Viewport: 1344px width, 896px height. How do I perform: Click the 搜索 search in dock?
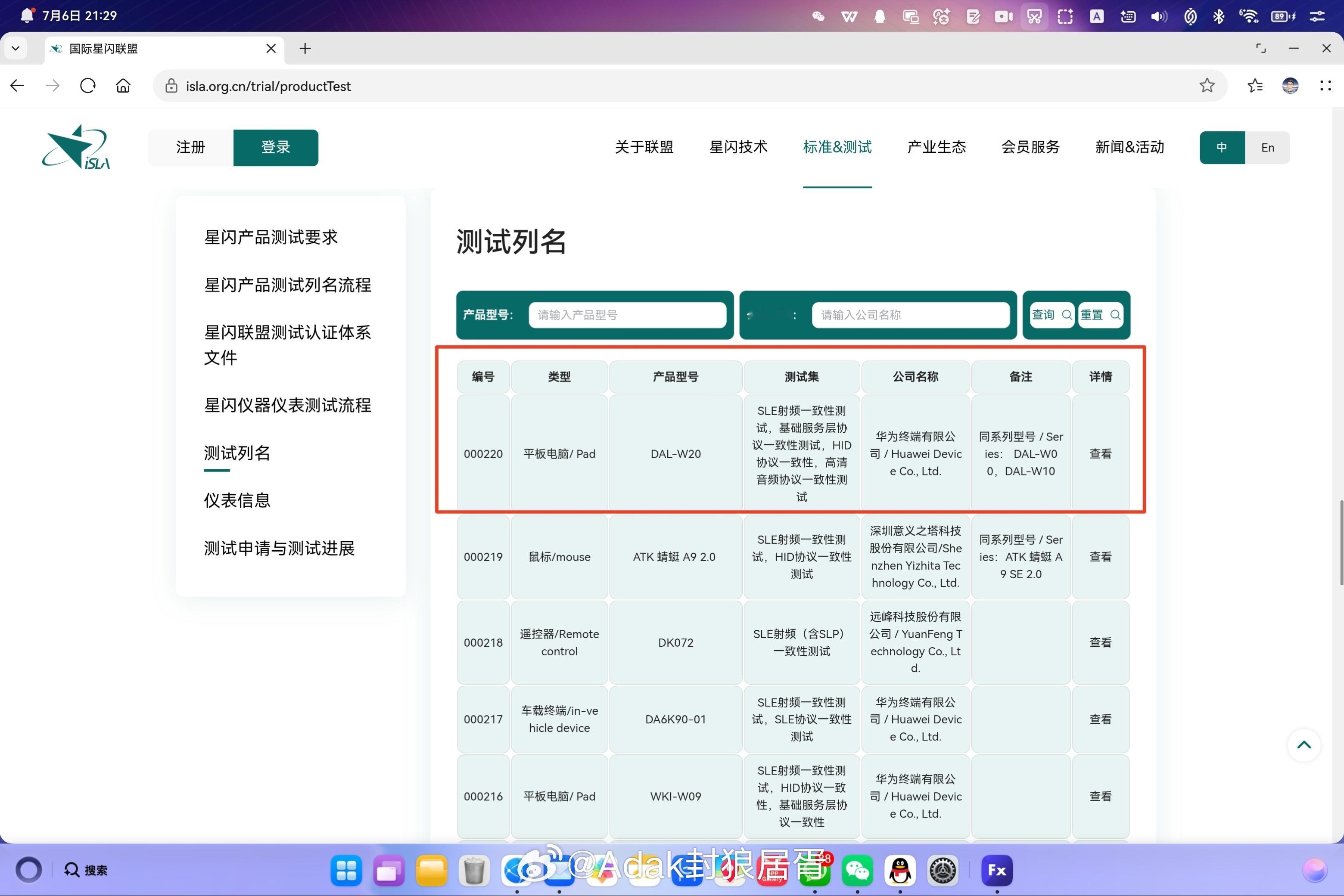(86, 870)
